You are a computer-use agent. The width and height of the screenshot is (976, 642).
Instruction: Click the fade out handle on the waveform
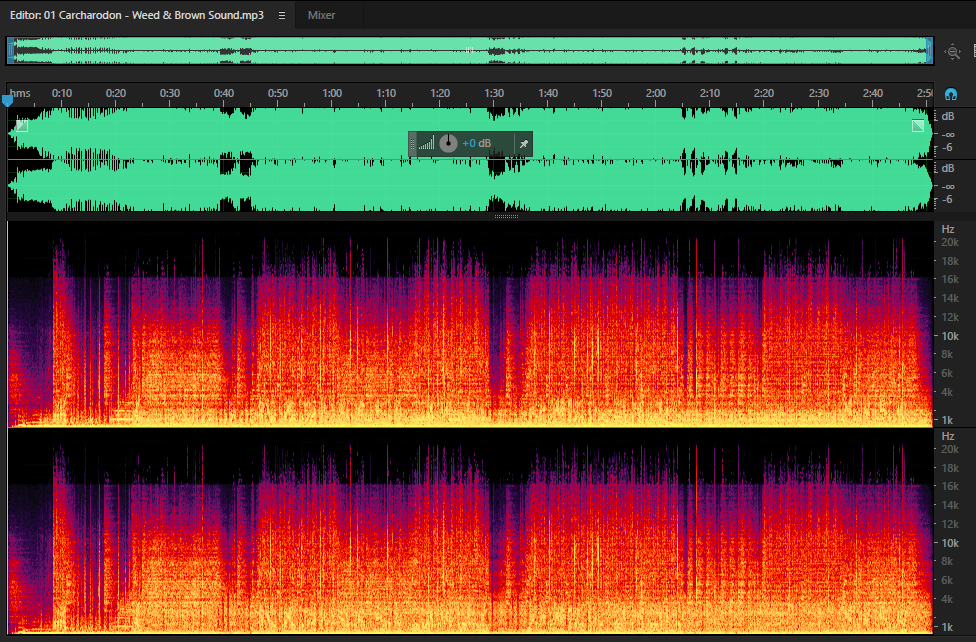click(x=918, y=126)
